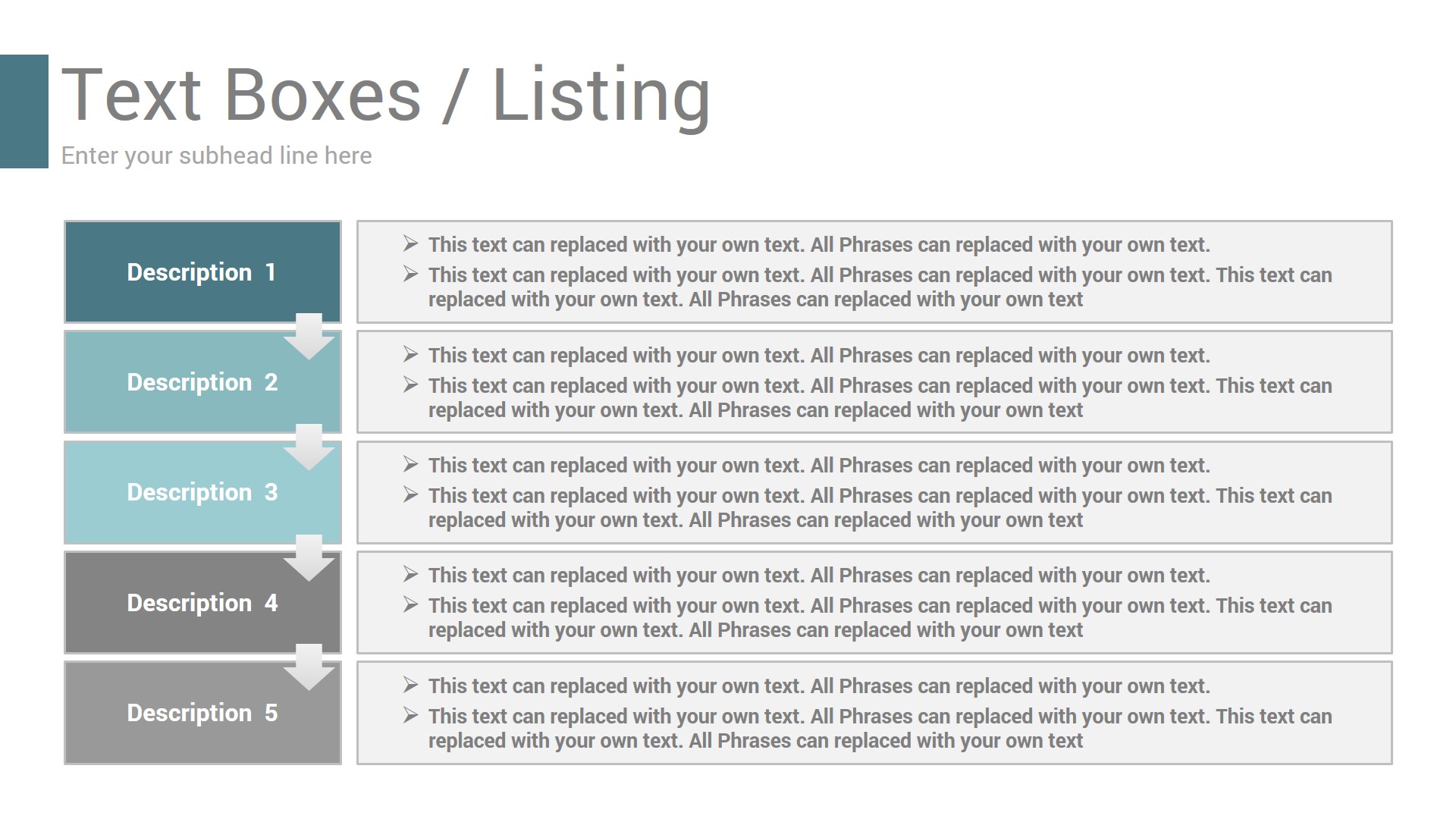Screen dimensions: 1456x819
Task: Click the second bullet arrowhead beside Description 5
Action: click(411, 715)
